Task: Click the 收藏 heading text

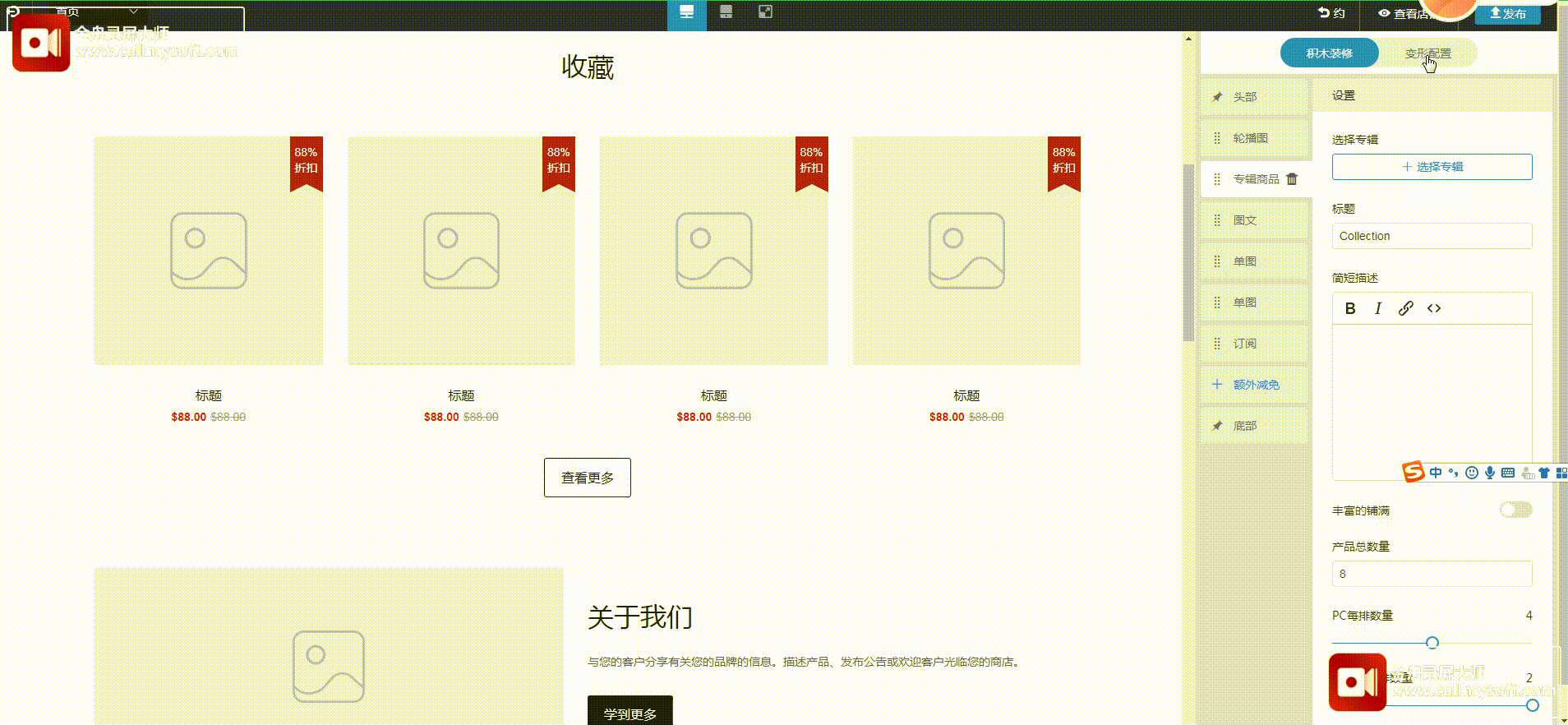Action: 588,67
